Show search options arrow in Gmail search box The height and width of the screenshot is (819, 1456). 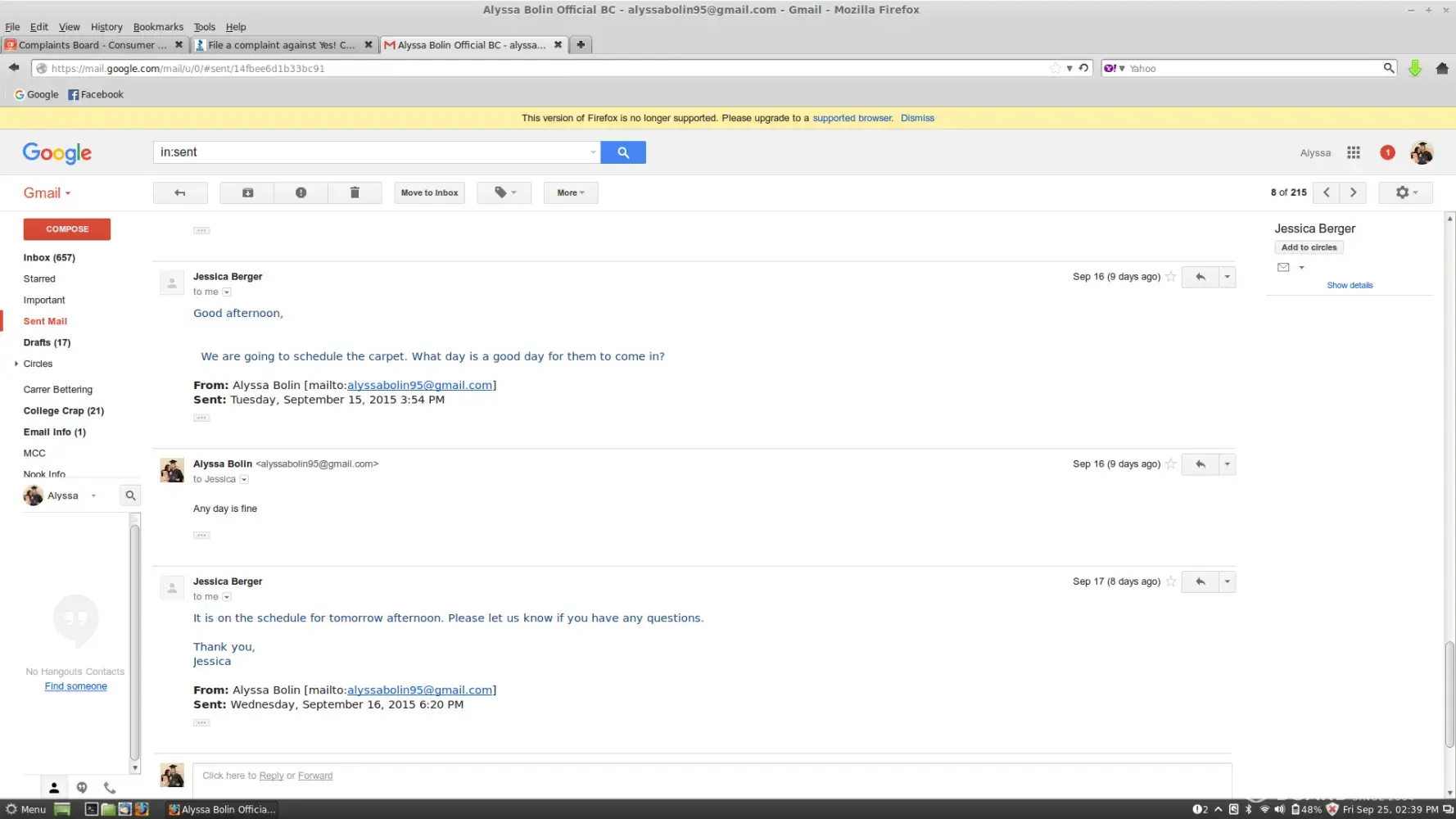[594, 152]
